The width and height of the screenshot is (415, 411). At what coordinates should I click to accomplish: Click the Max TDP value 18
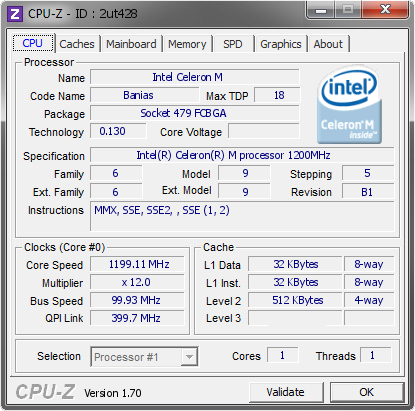(277, 95)
